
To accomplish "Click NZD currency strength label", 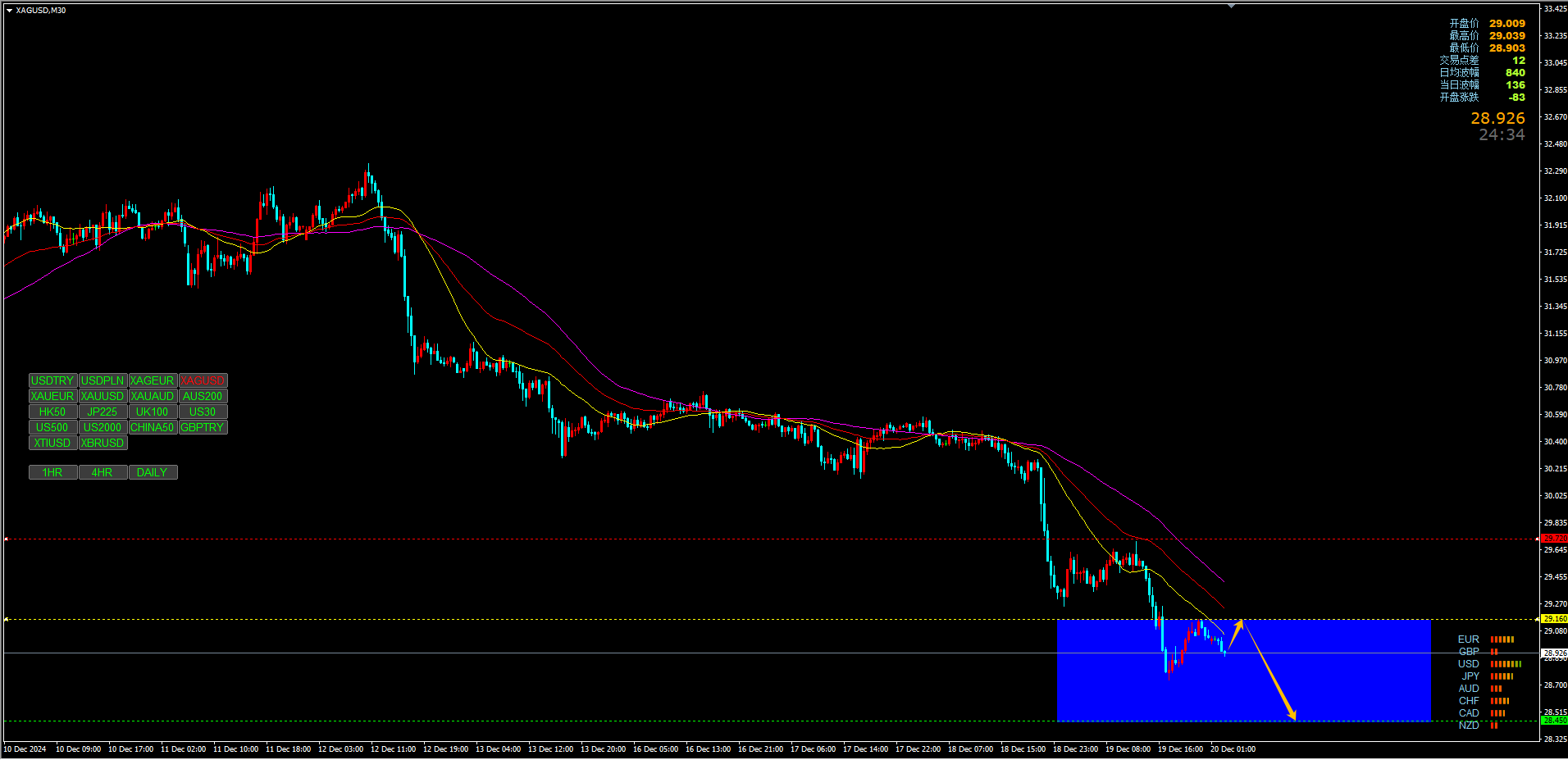I will (1469, 726).
